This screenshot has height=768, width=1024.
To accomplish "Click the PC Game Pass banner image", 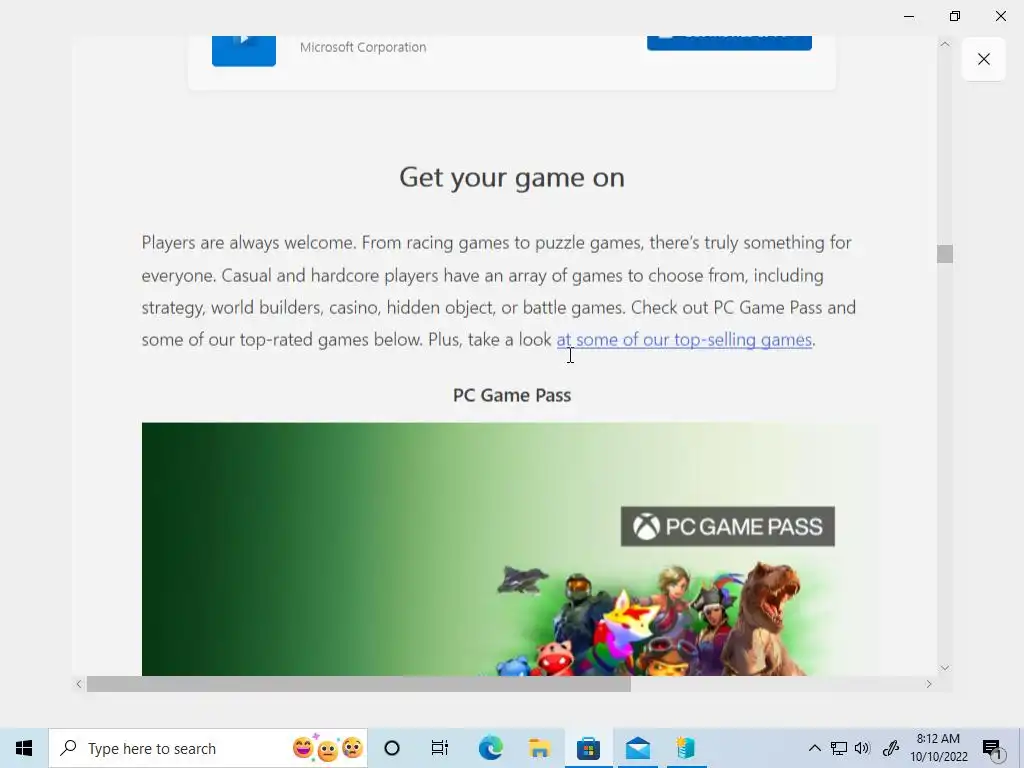I will [x=511, y=549].
